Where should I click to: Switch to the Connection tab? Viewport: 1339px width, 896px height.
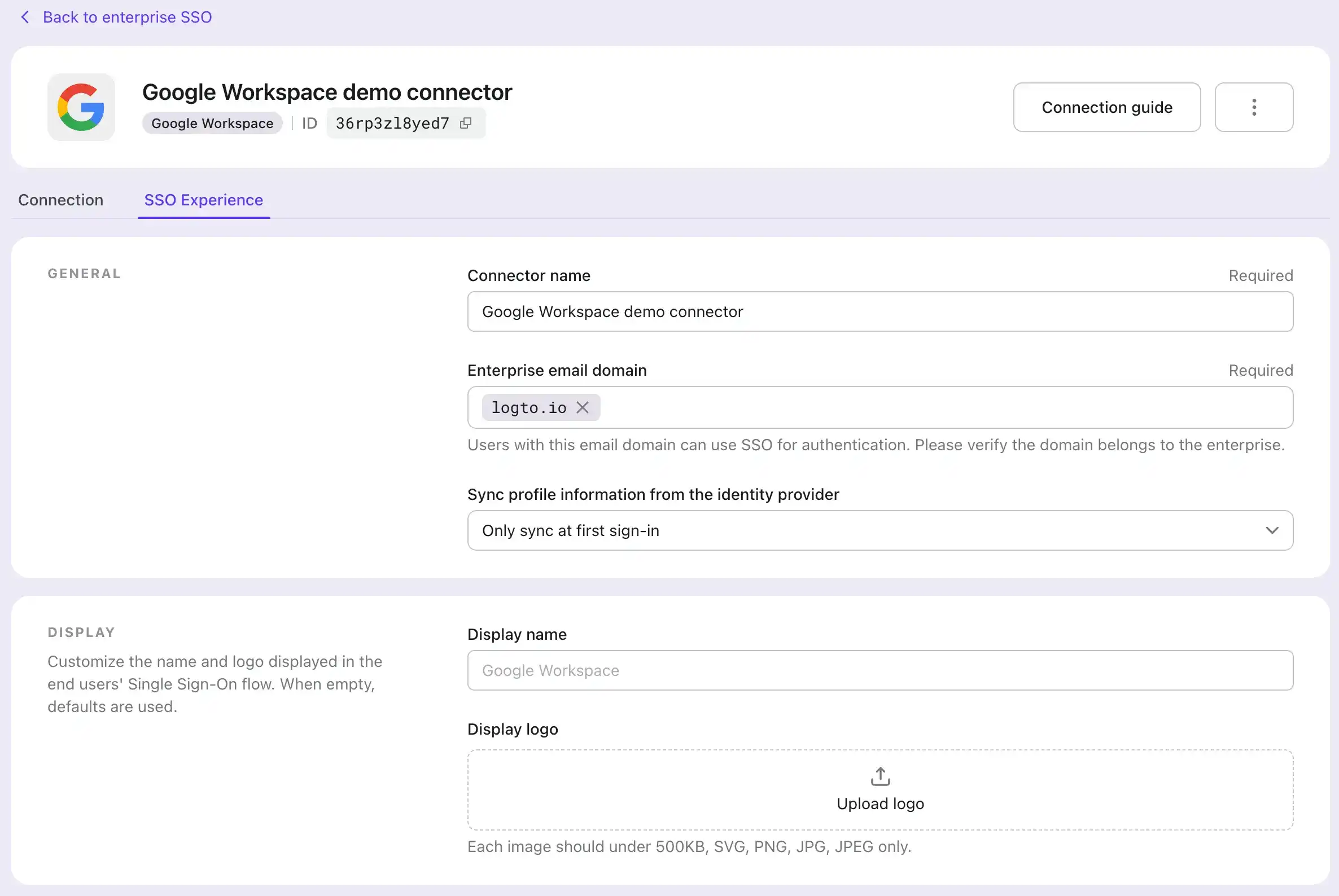click(x=60, y=200)
